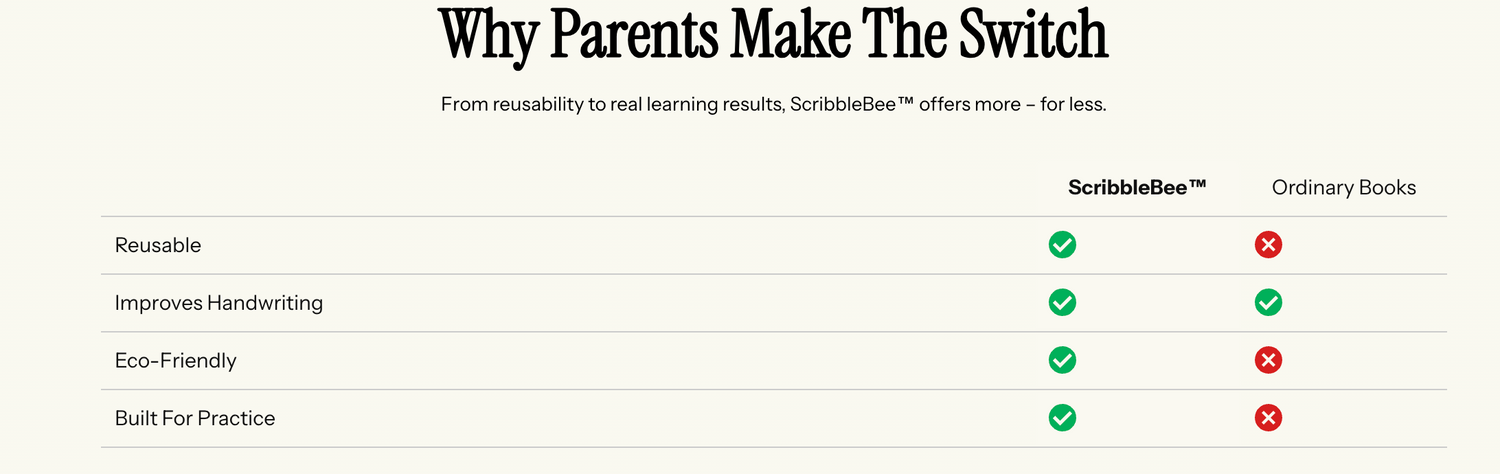Screen dimensions: 1500x474
Task: Click the Reusable row label
Action: tap(158, 245)
